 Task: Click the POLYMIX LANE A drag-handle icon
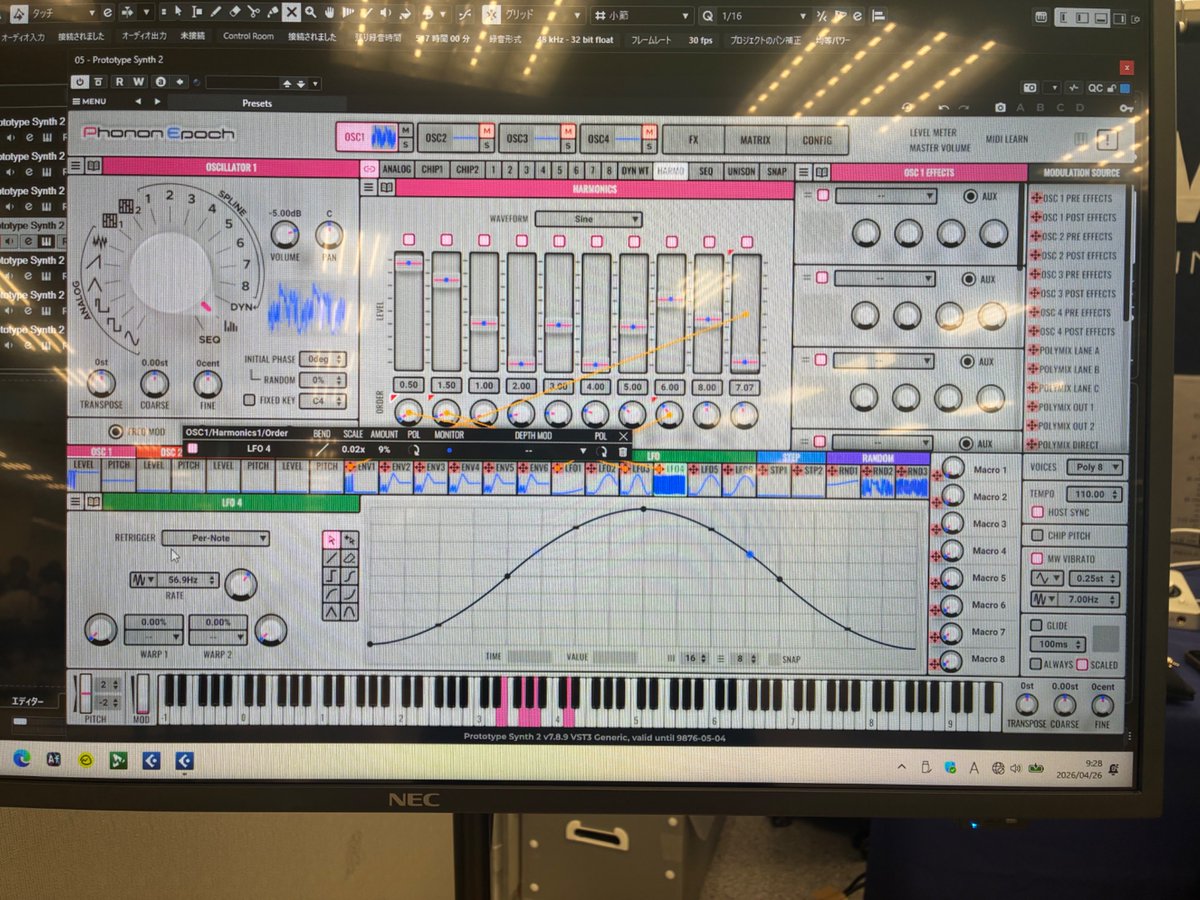coord(1035,351)
